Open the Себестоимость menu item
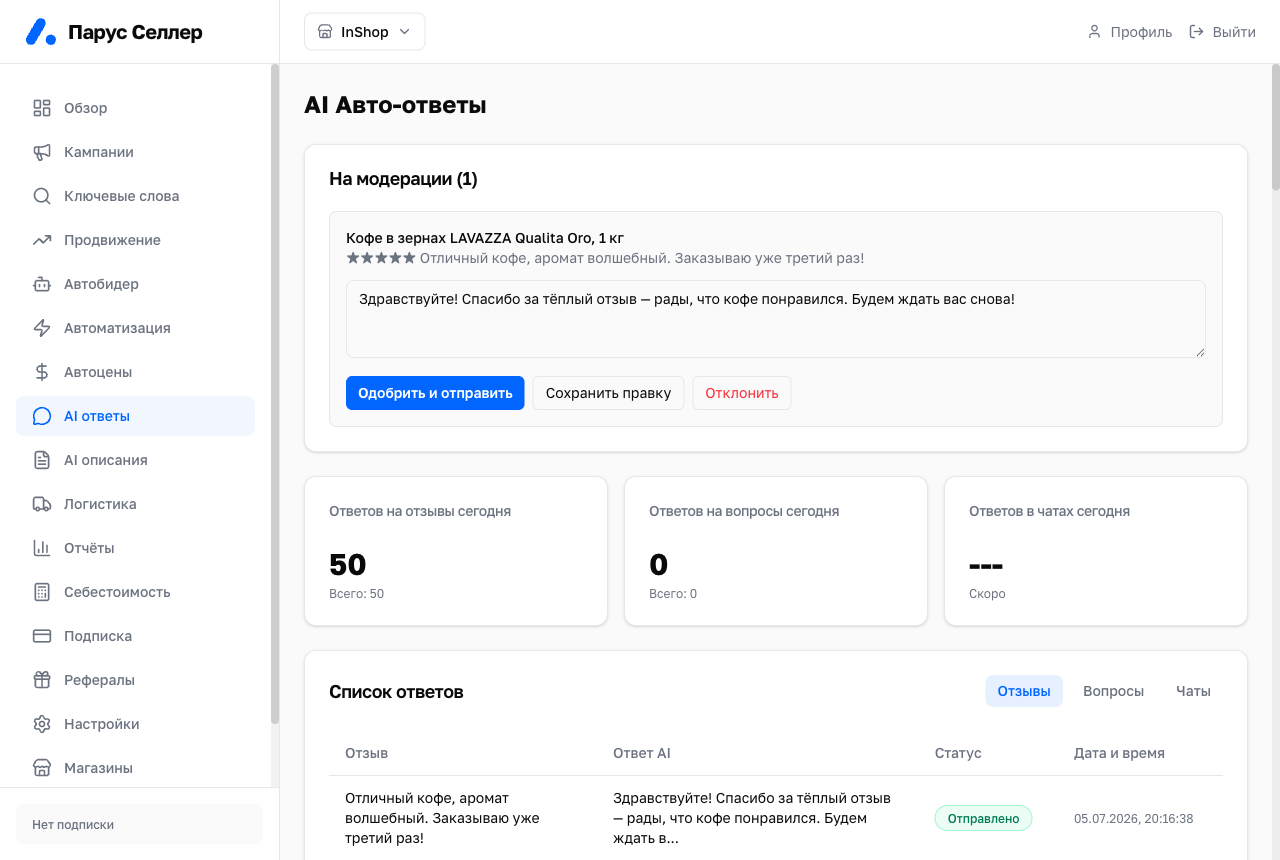1280x860 pixels. pyautogui.click(x=136, y=592)
